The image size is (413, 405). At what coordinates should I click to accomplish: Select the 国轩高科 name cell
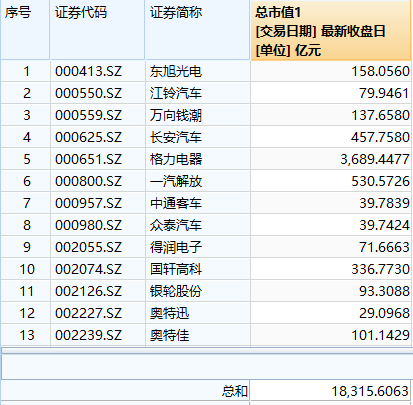coord(198,269)
